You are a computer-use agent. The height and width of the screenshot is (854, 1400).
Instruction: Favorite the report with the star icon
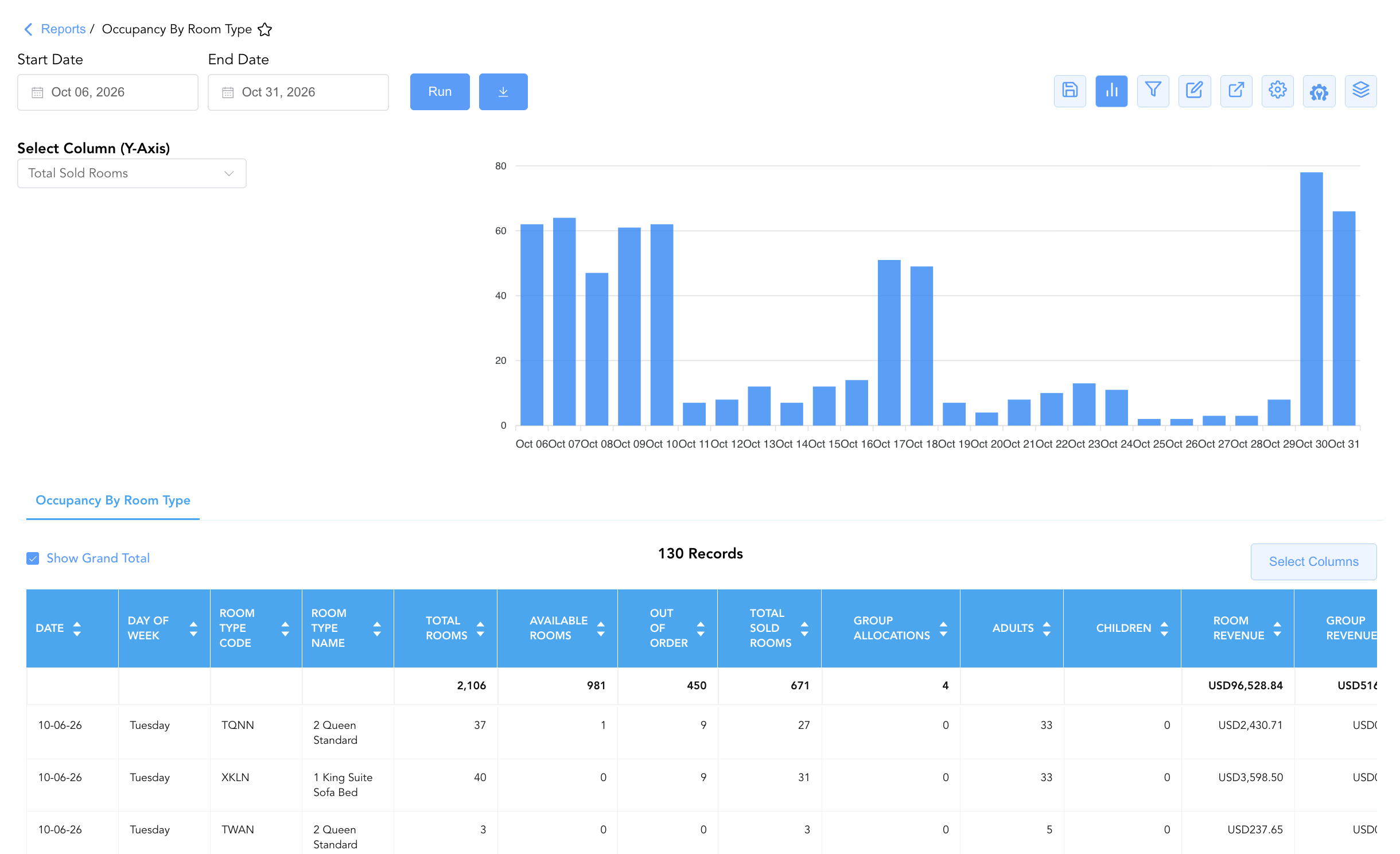pyautogui.click(x=265, y=29)
